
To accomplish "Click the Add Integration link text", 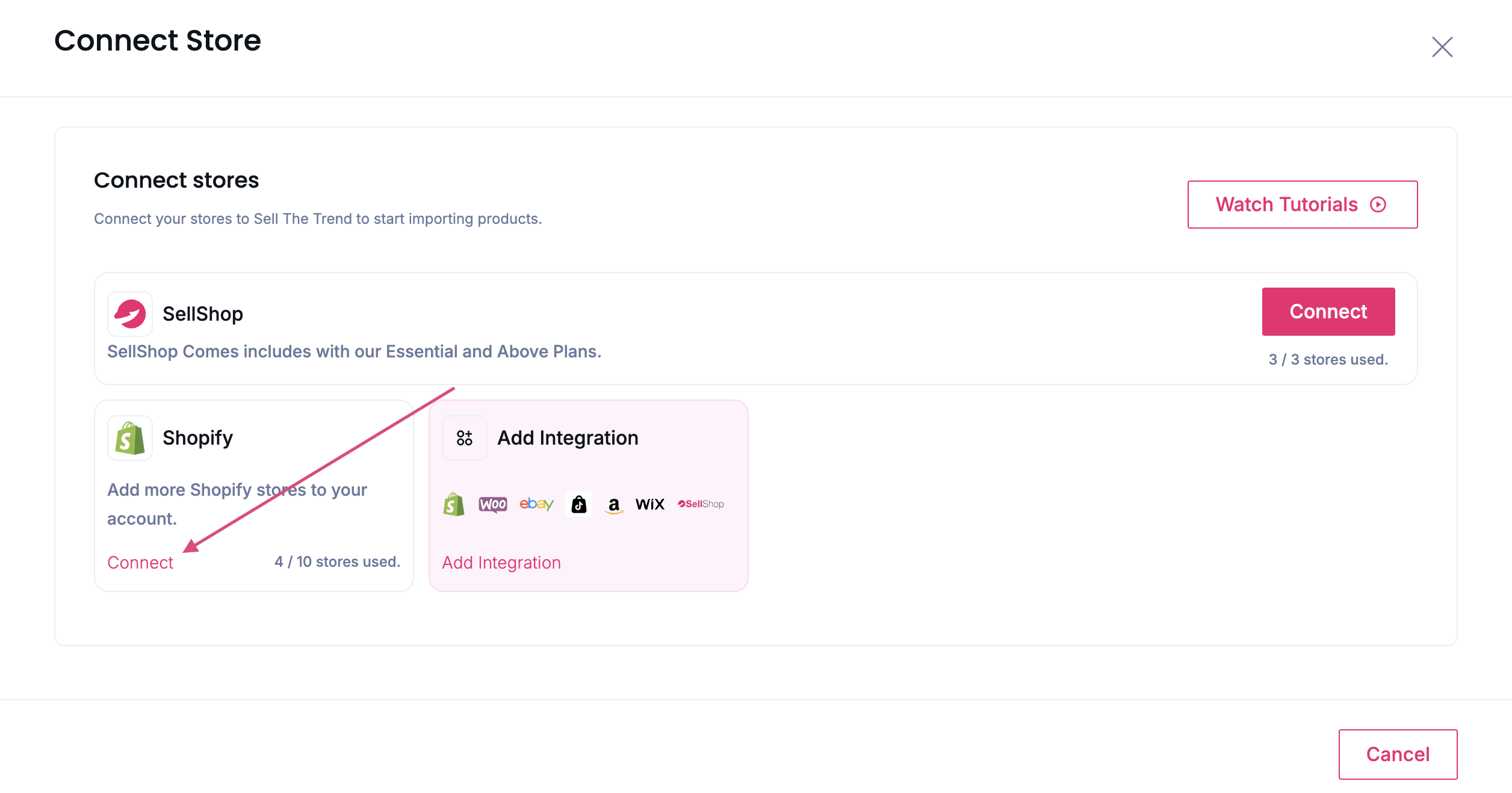I will point(501,563).
